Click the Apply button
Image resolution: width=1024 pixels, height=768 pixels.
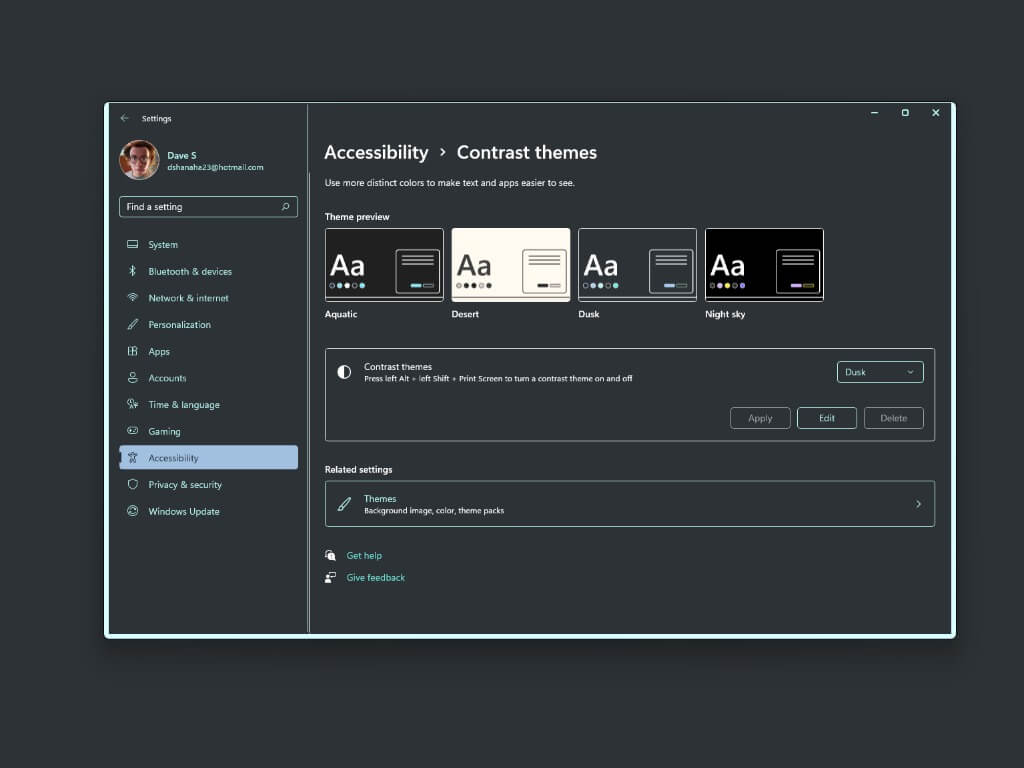760,418
